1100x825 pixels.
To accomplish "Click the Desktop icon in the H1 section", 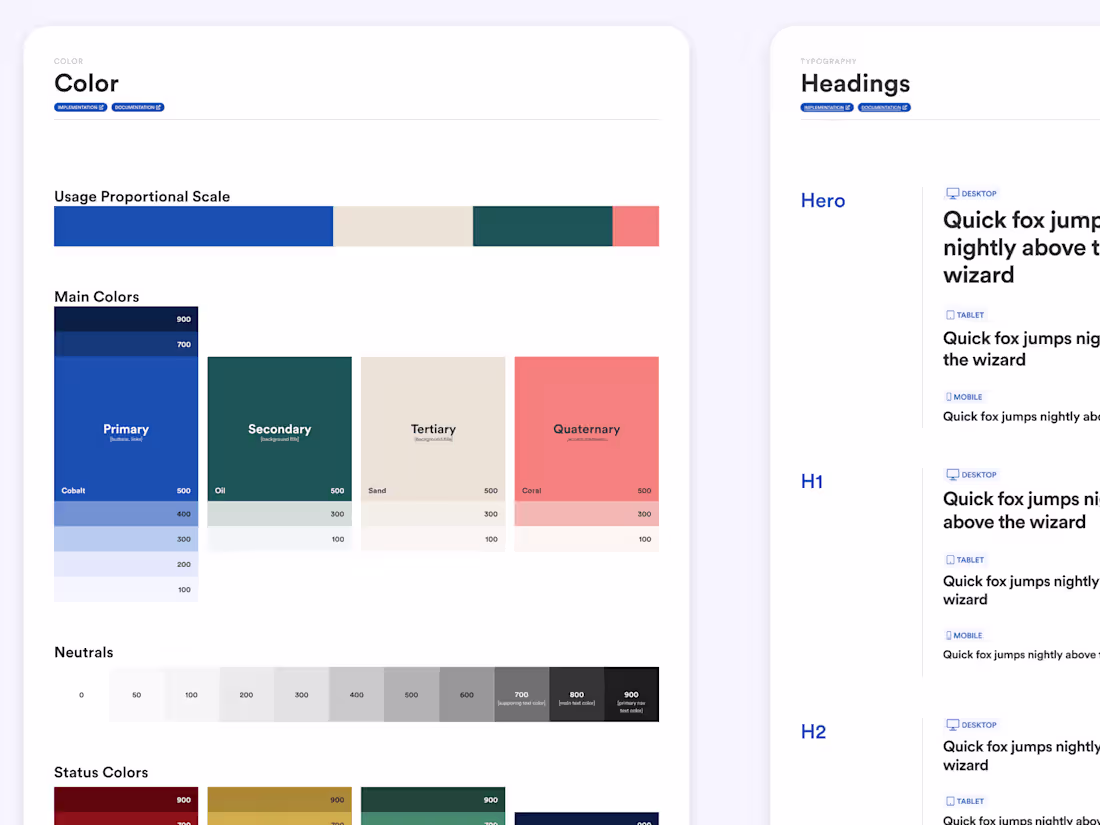I will click(x=952, y=474).
